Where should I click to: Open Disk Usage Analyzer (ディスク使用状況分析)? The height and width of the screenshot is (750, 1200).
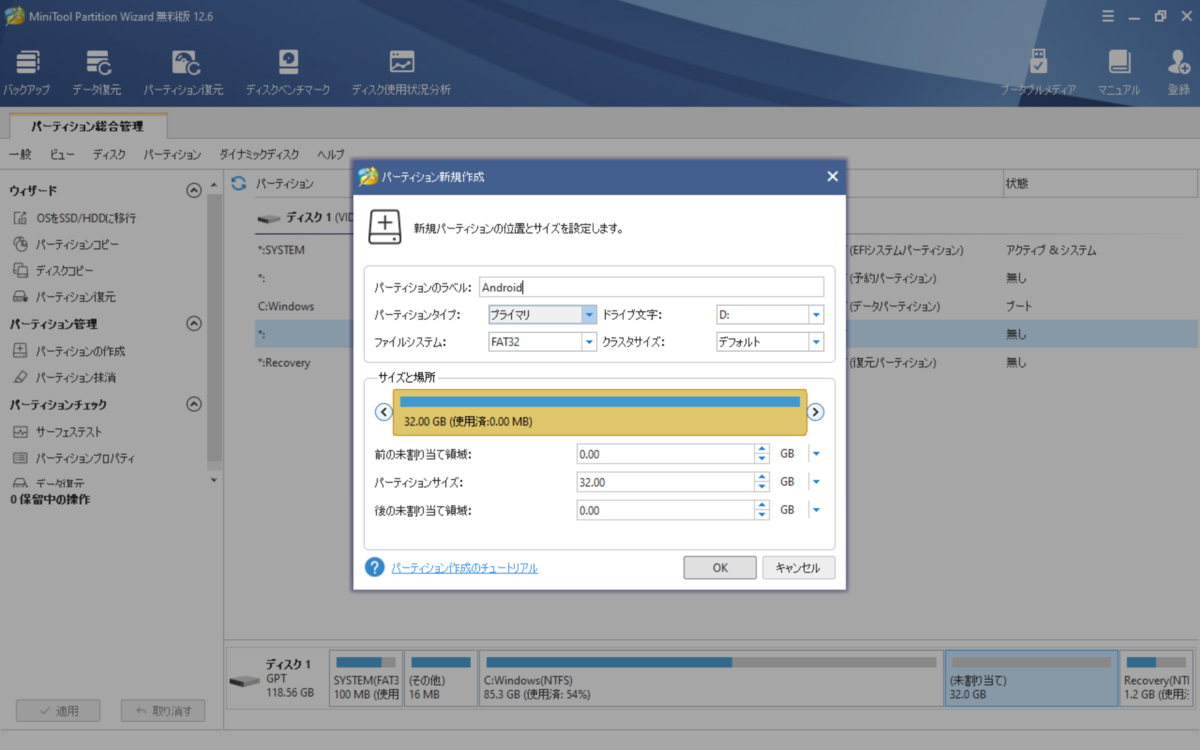[401, 72]
